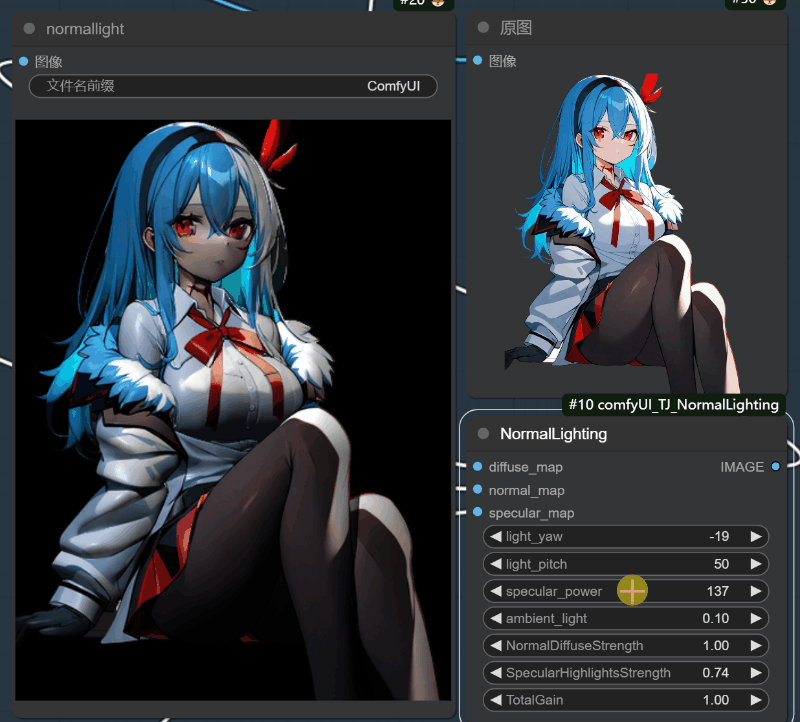Decrease SpecularHighlightsStrength with left arrow
The image size is (800, 722).
(495, 673)
